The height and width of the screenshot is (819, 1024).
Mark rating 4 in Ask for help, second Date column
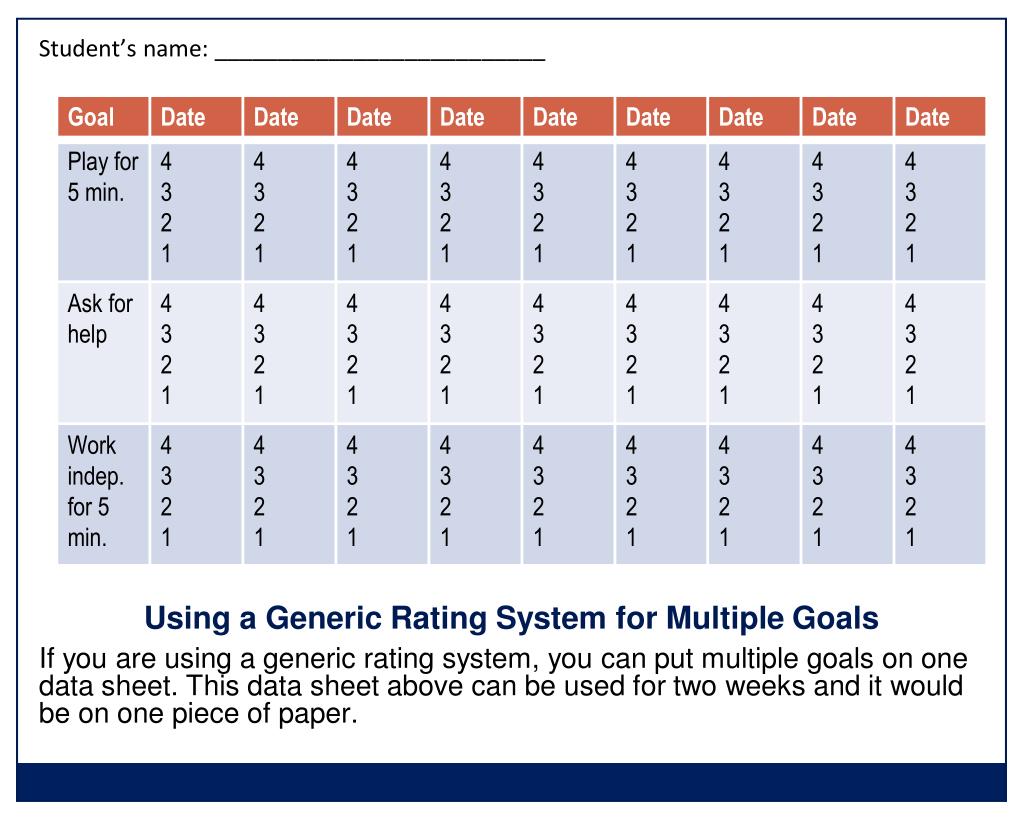coord(260,304)
